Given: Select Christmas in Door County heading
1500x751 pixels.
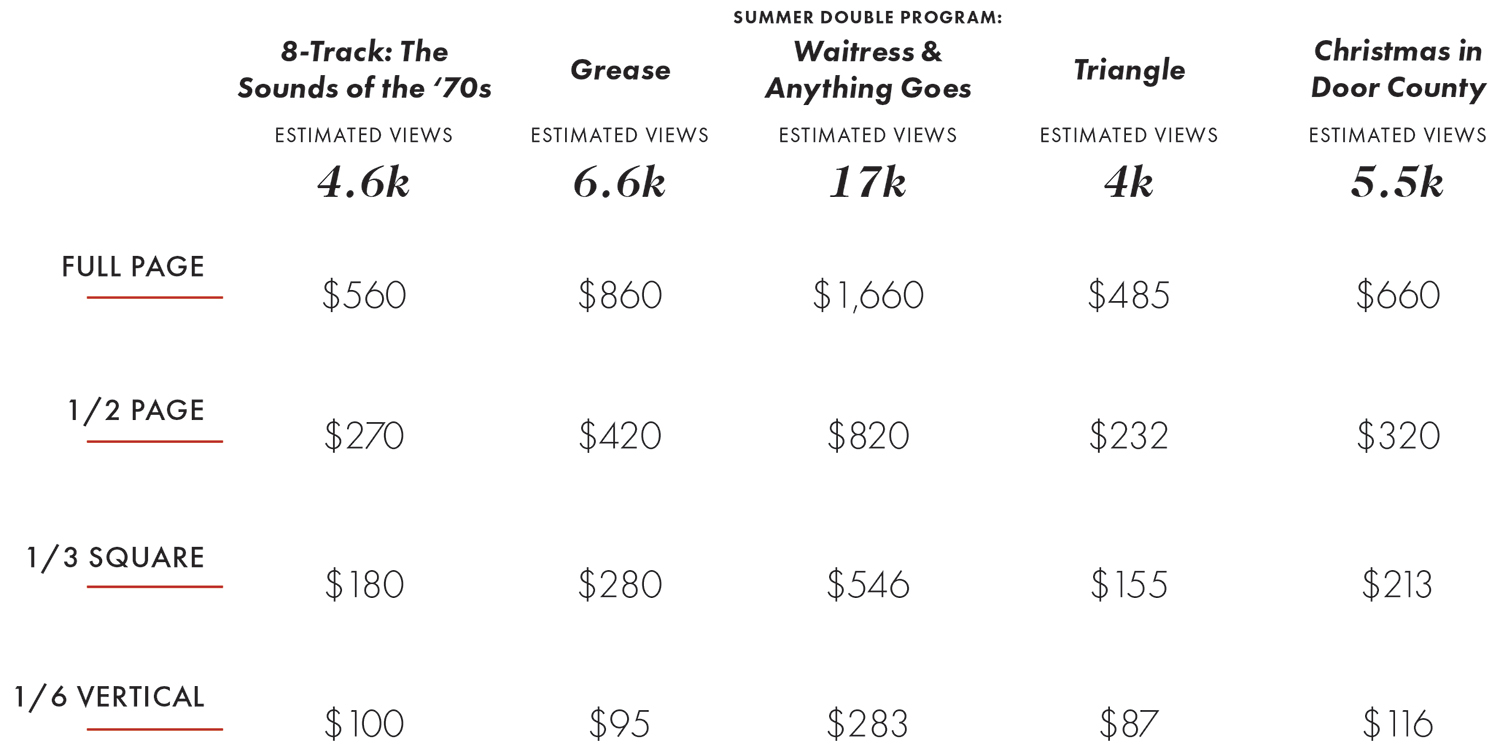Looking at the screenshot, I should 1397,69.
